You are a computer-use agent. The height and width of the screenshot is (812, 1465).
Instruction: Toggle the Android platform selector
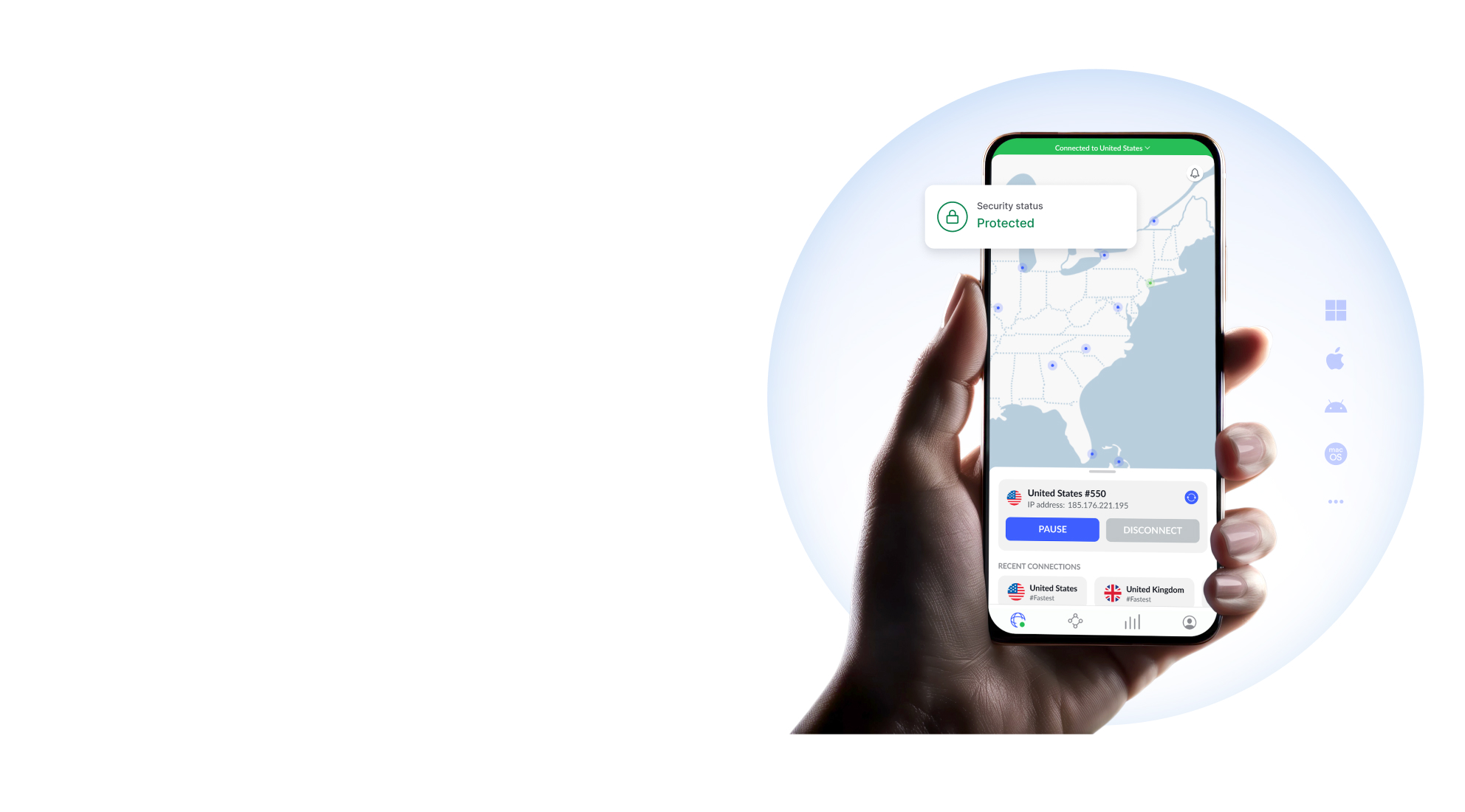pos(1336,405)
